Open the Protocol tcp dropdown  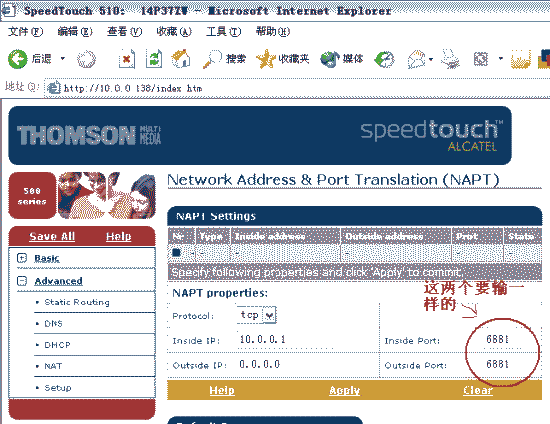click(x=257, y=315)
